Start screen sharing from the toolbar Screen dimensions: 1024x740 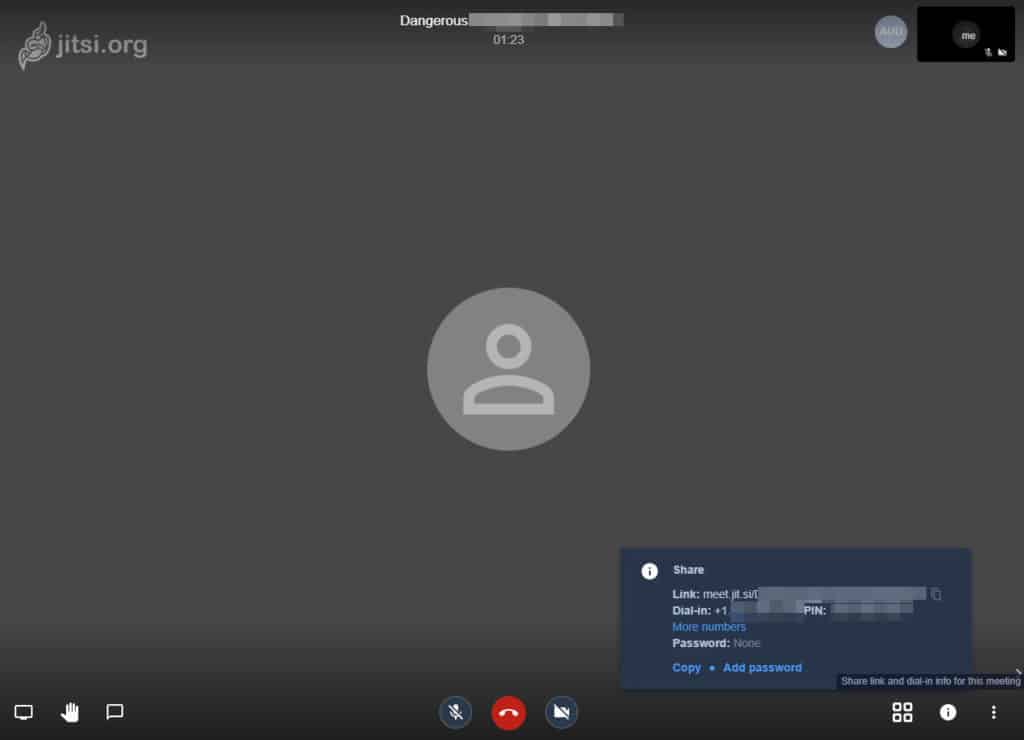[24, 712]
